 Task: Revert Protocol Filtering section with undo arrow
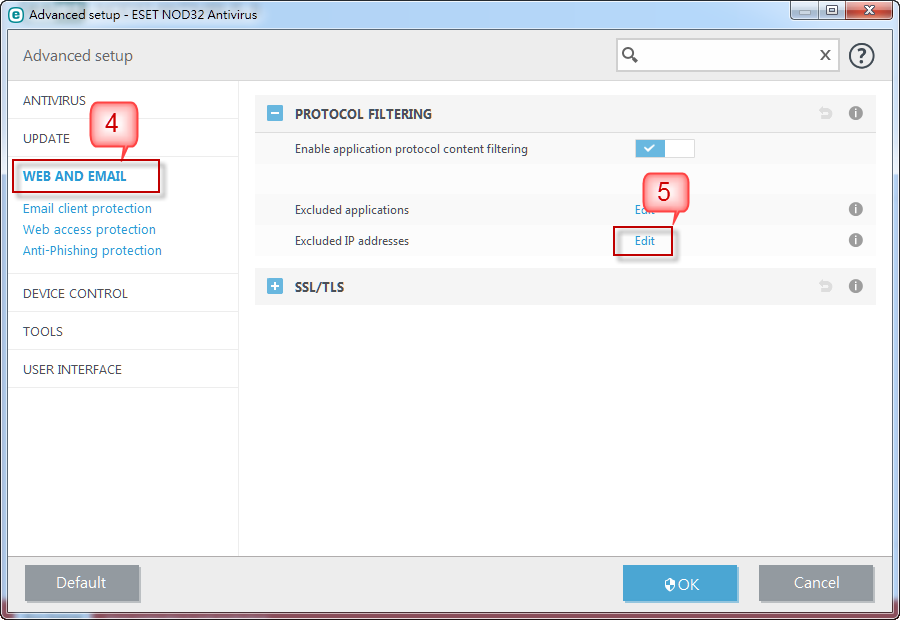(x=825, y=113)
